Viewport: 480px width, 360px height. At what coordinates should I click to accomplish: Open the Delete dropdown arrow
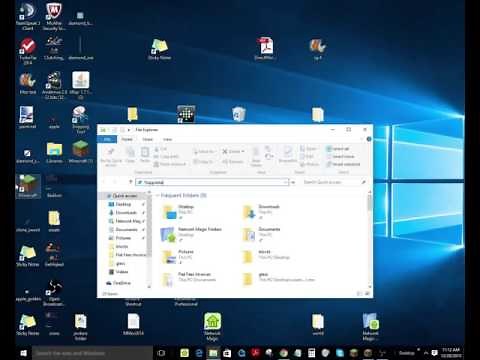(243, 152)
